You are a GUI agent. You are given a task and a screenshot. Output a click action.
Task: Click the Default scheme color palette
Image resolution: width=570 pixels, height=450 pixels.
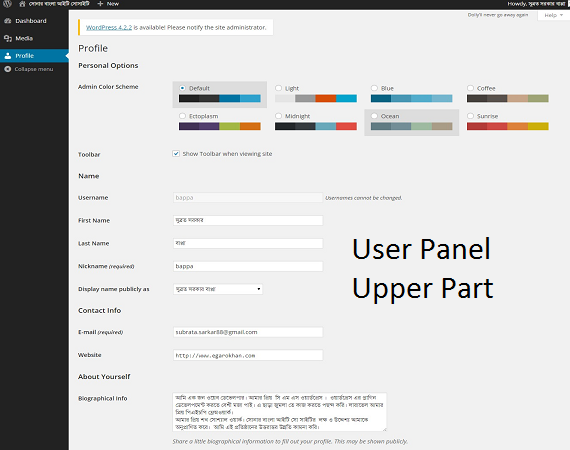click(220, 98)
